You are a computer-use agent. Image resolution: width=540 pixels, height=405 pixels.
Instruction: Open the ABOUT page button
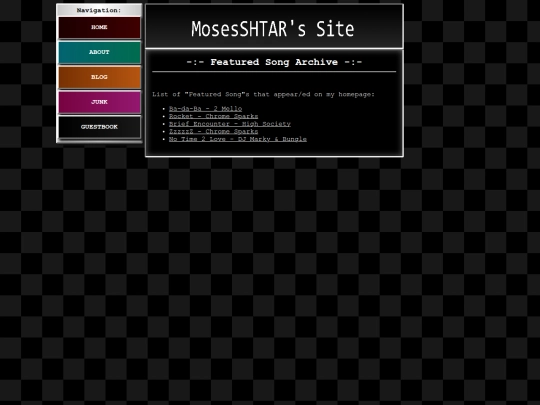click(100, 52)
